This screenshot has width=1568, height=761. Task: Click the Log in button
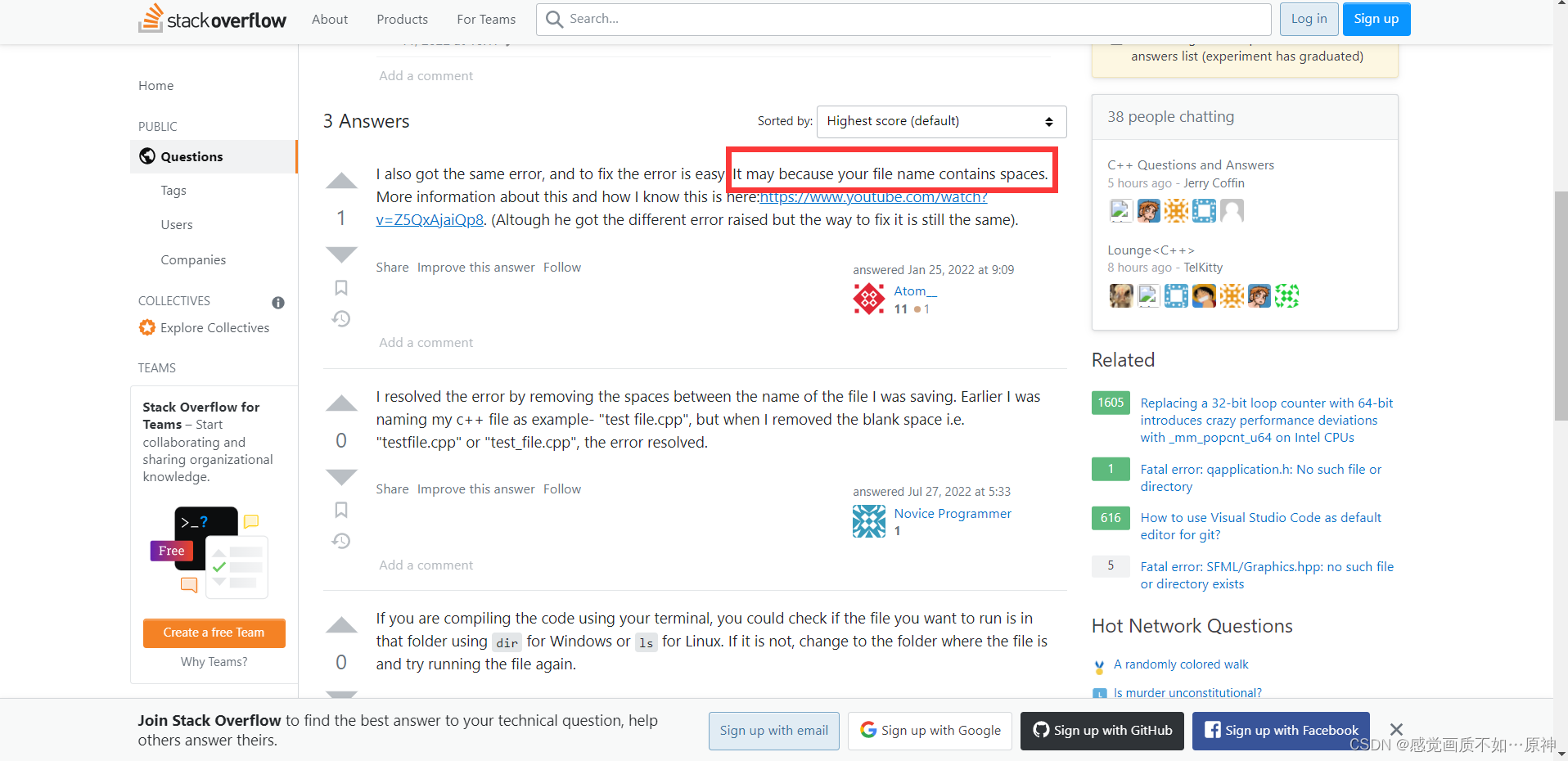tap(1309, 19)
